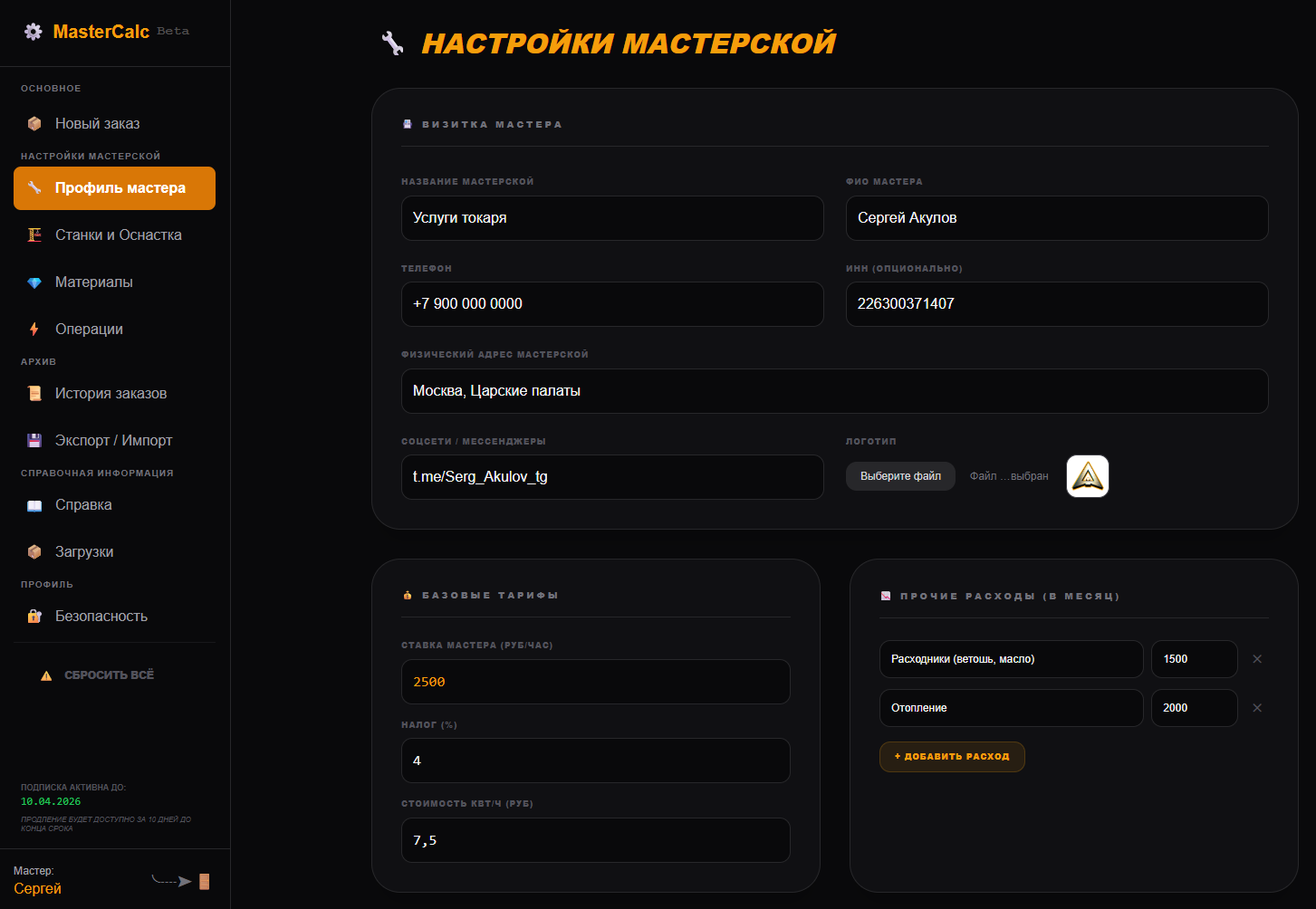Image resolution: width=1316 pixels, height=909 pixels.
Task: Click the floppy disk Экспорт / Импорт icon
Action: click(x=34, y=441)
